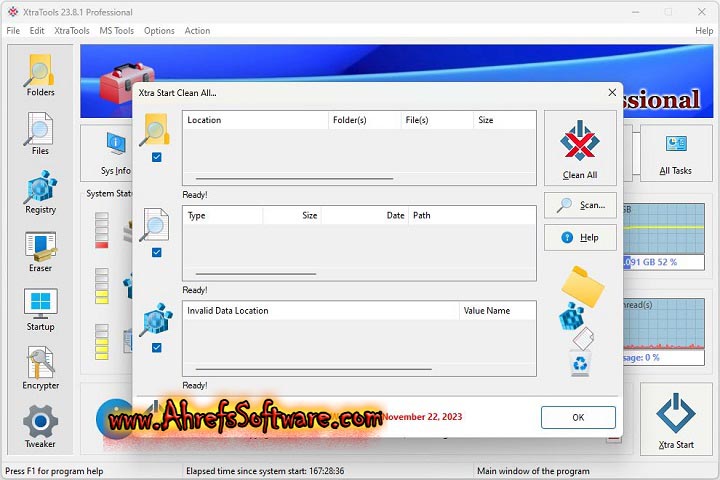Click the elapsed time status text
Screen dimensions: 720x480
point(265,471)
